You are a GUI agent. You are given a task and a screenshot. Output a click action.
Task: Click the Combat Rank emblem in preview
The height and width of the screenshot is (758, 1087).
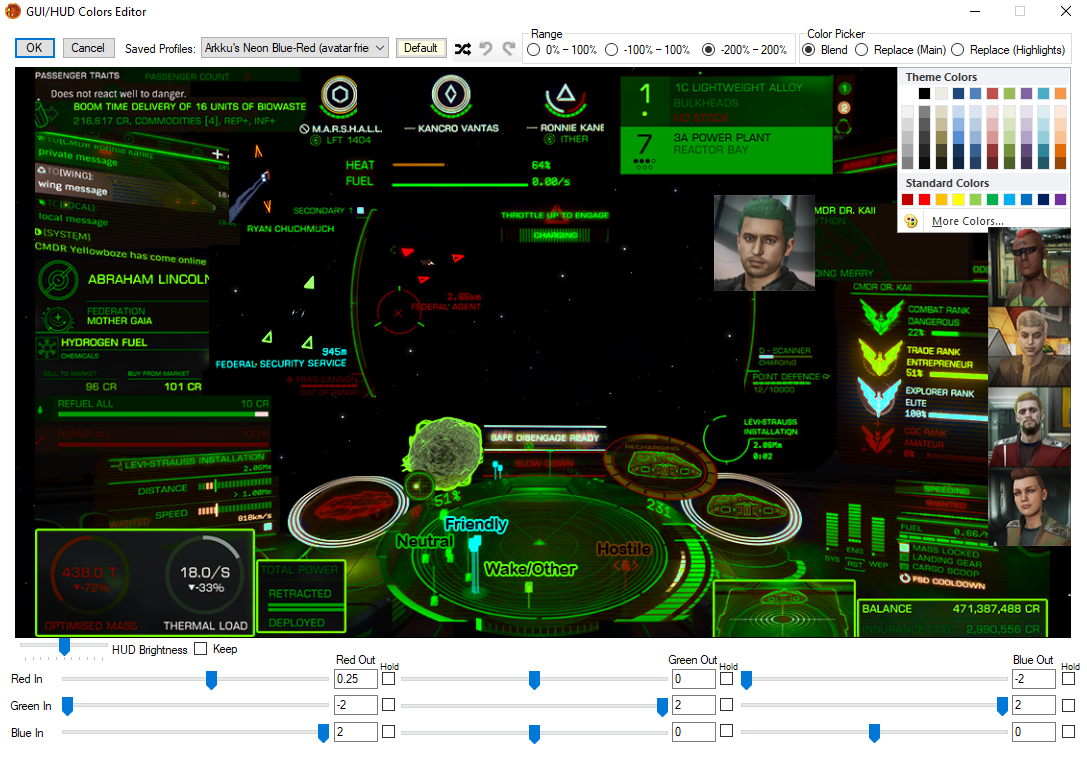tap(880, 316)
